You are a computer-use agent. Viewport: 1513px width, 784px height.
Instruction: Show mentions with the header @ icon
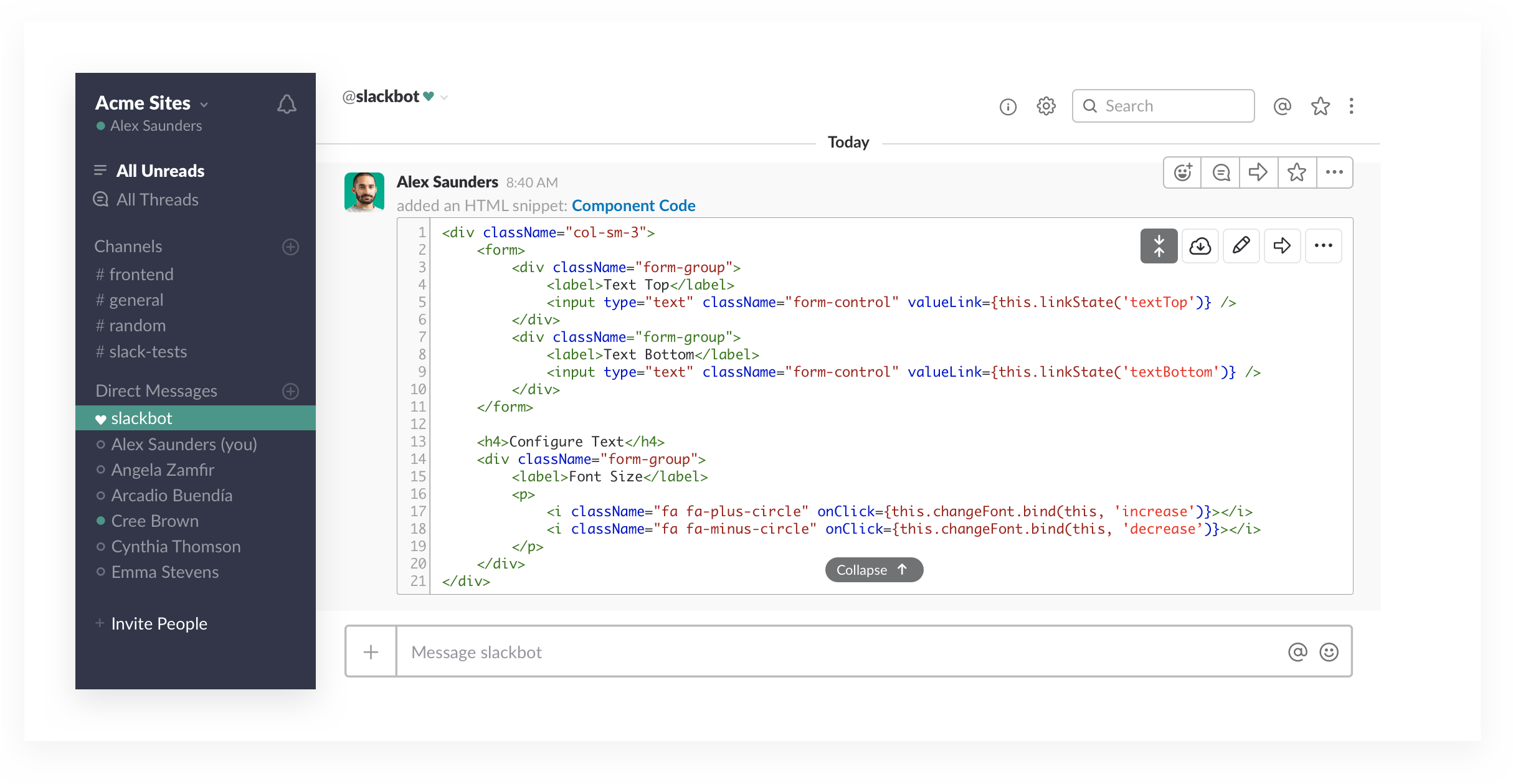point(1283,106)
